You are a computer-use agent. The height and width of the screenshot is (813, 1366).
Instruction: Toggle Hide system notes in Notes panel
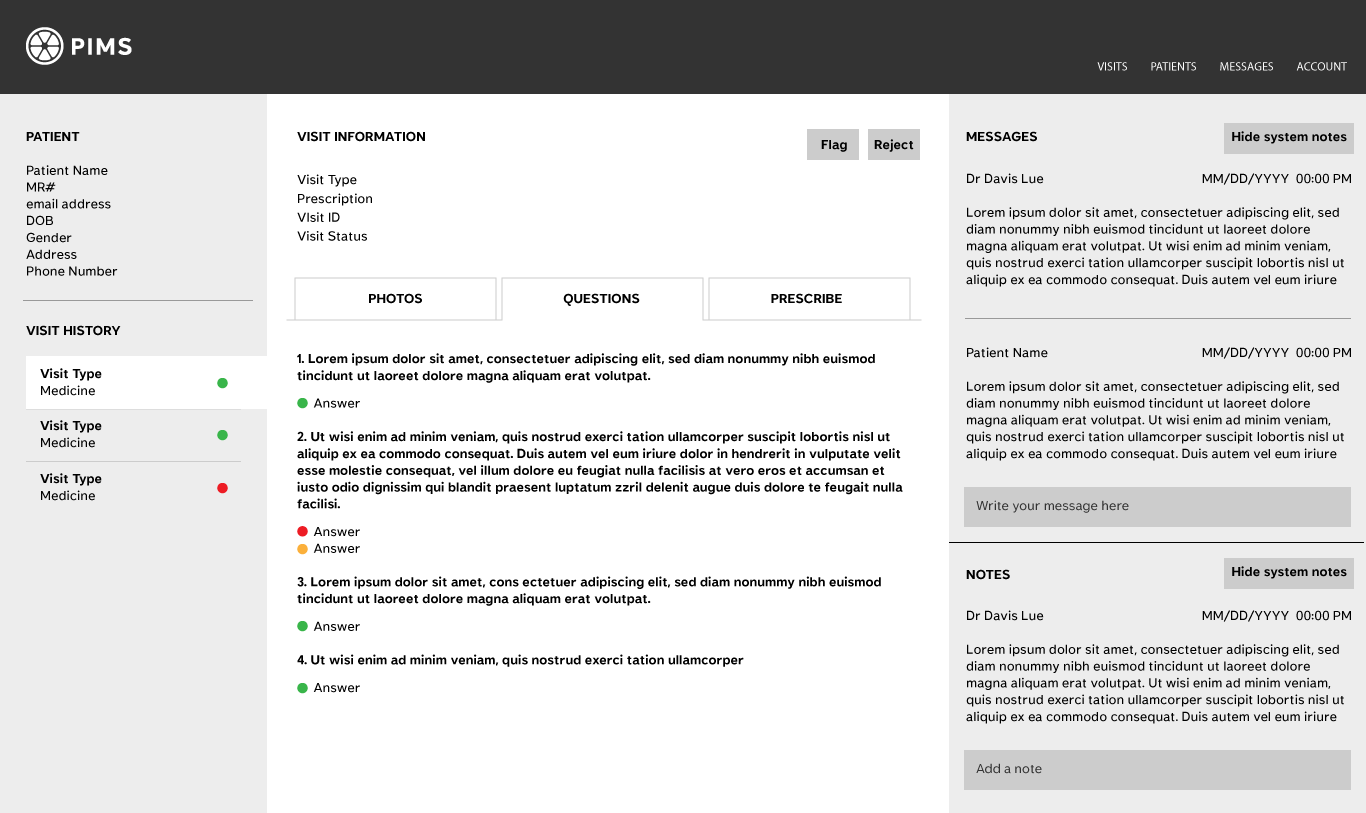coord(1288,573)
